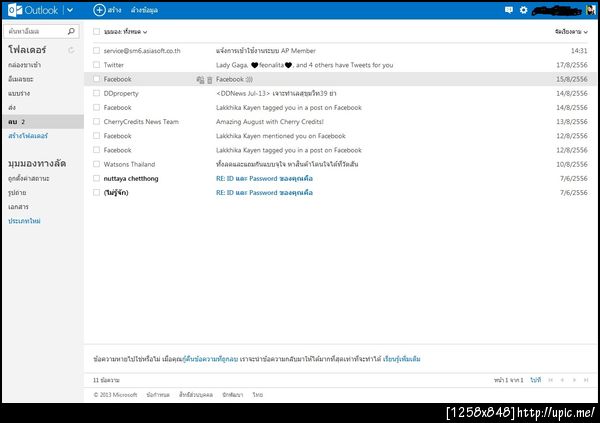The height and width of the screenshot is (423, 600).
Task: Open the ถูกตั้งค่าสถานะ flagged quick view
Action: click(x=29, y=179)
